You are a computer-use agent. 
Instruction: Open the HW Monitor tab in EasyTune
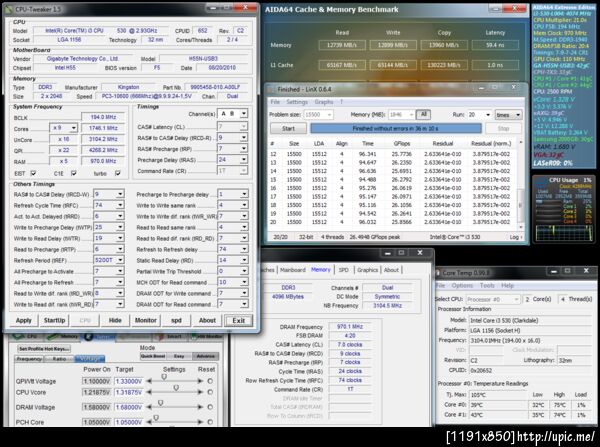(207, 337)
